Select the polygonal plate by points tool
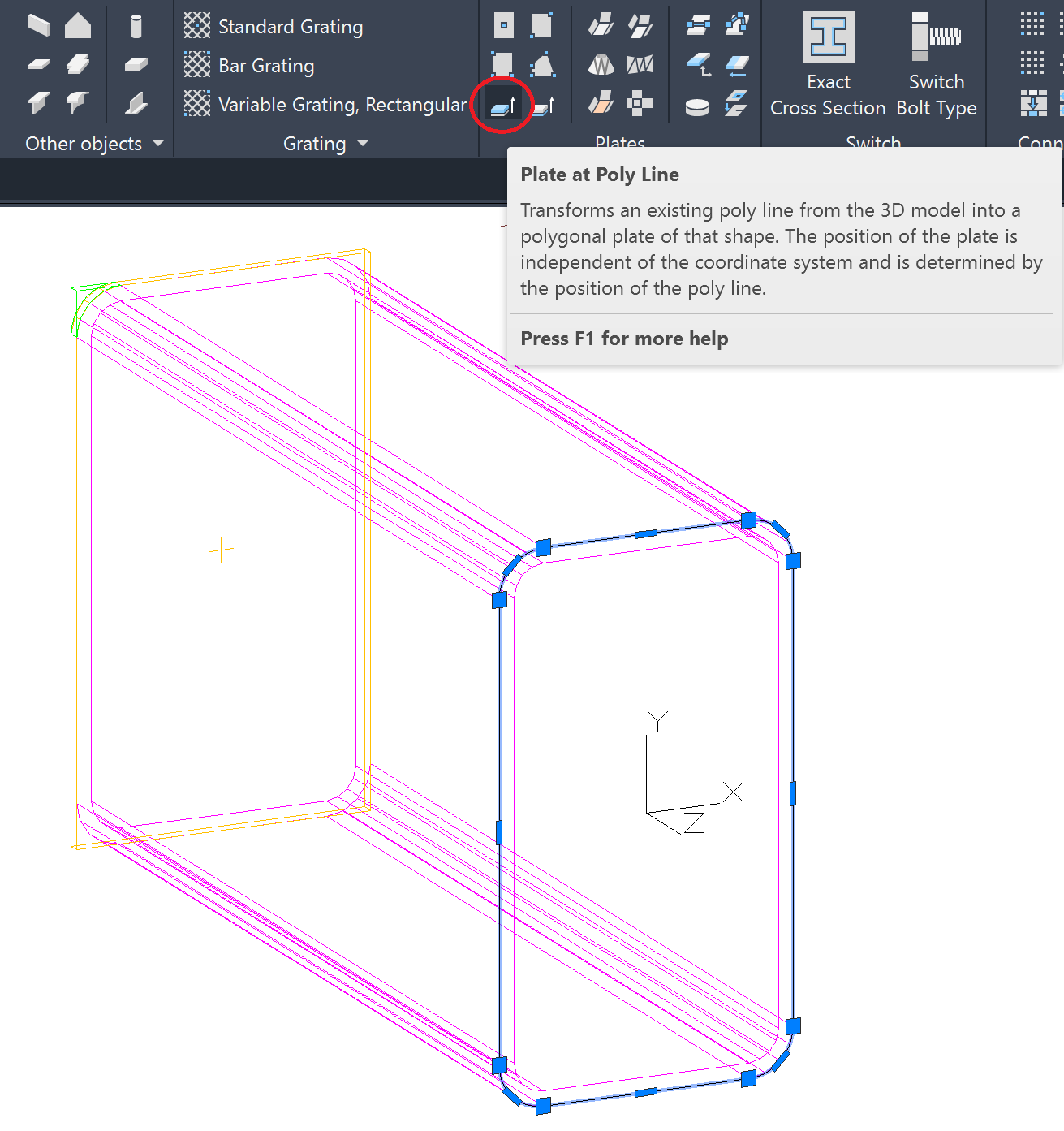Image resolution: width=1064 pixels, height=1131 pixels. [x=542, y=64]
